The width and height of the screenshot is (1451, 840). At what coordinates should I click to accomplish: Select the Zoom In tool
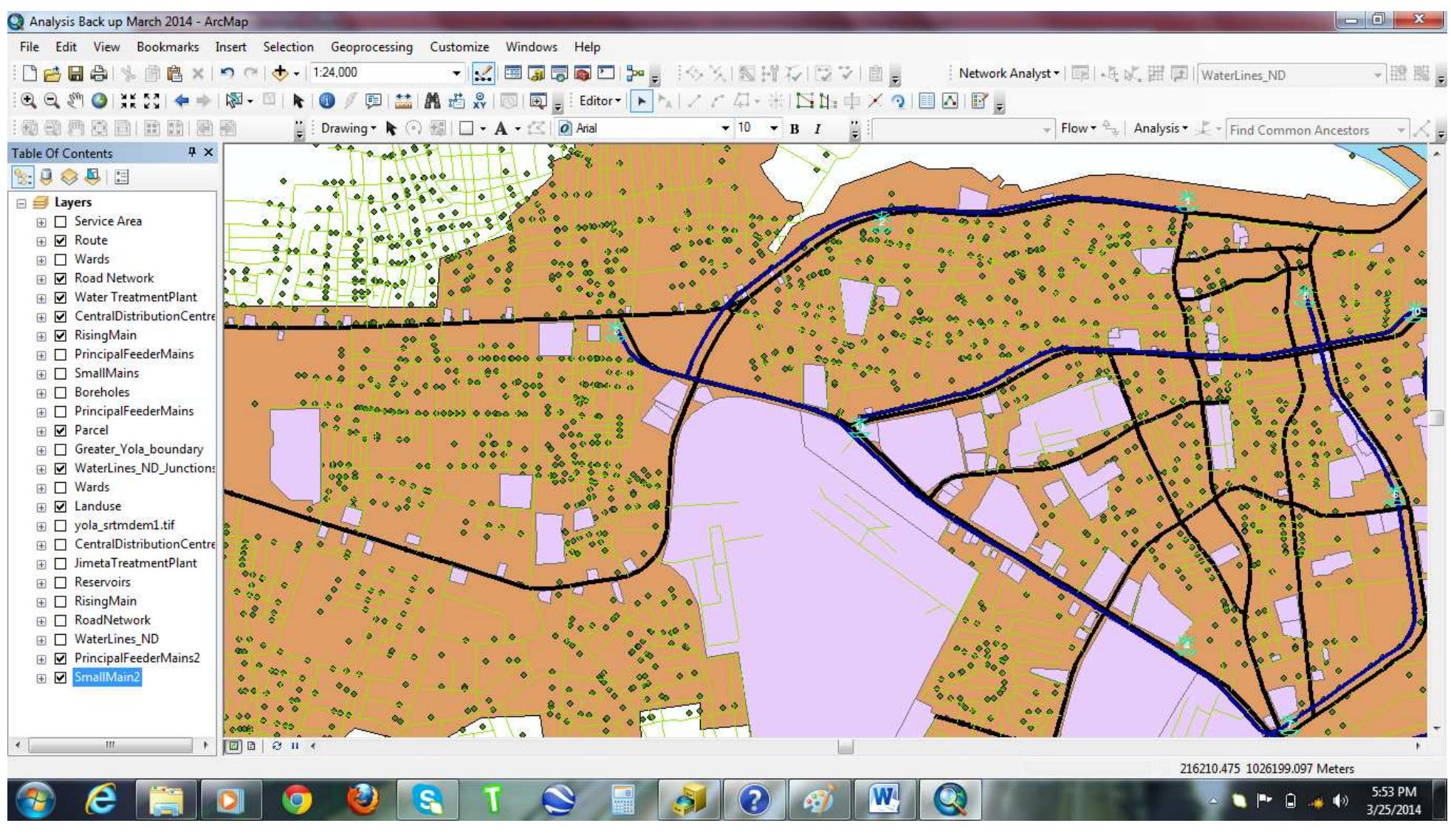coord(28,101)
